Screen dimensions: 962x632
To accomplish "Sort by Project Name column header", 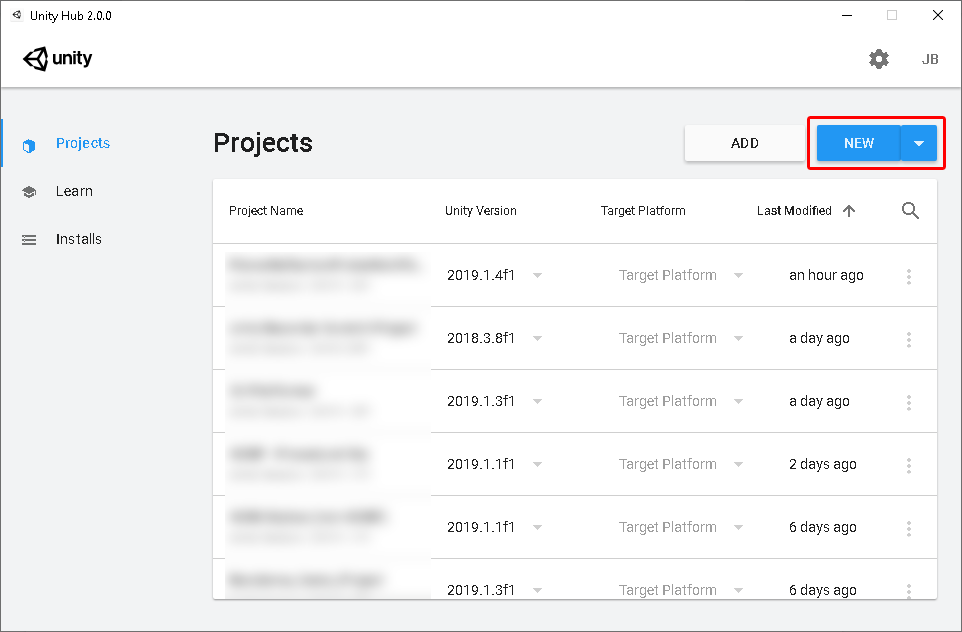I will [x=266, y=211].
